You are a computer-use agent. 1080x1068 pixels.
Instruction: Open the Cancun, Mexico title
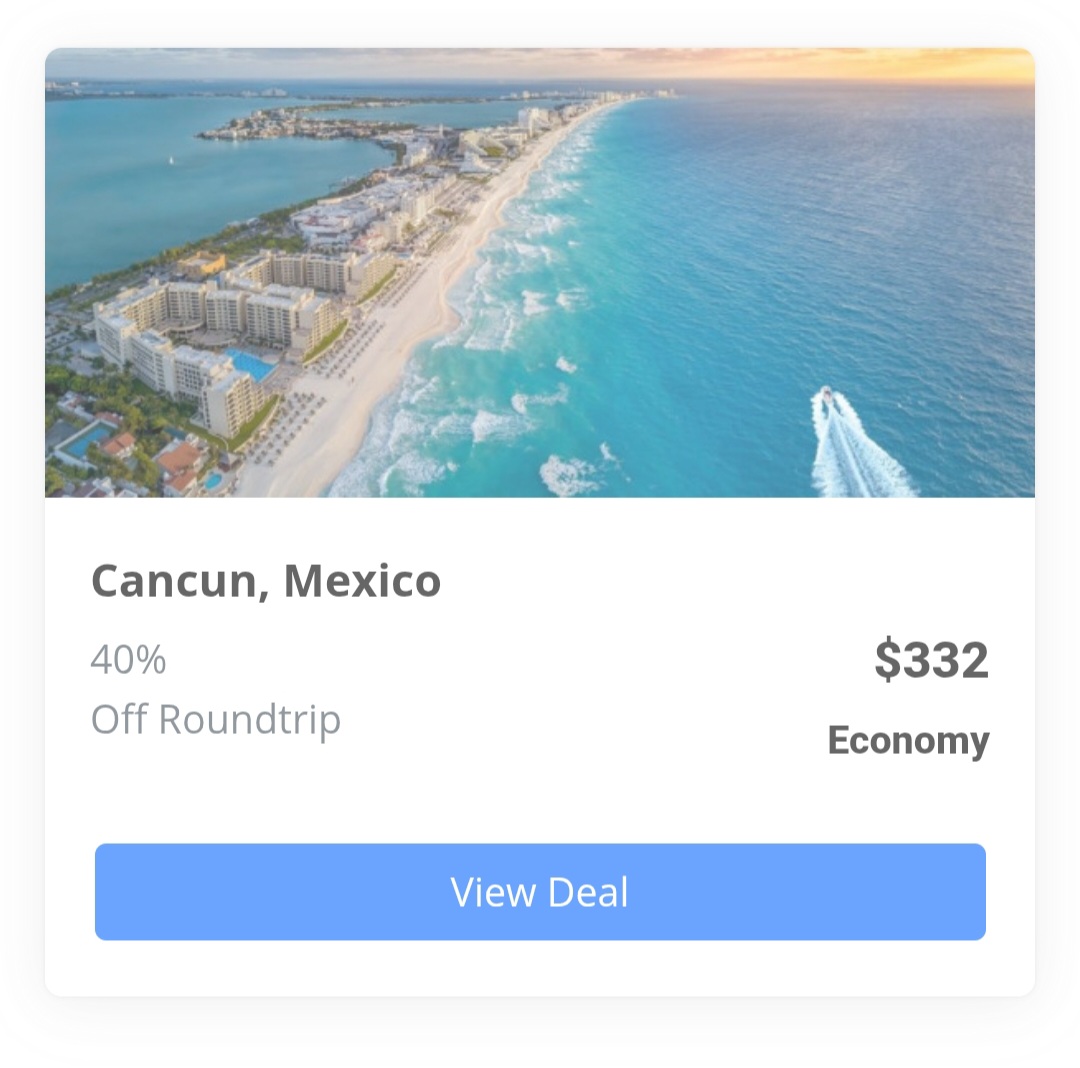tap(266, 580)
